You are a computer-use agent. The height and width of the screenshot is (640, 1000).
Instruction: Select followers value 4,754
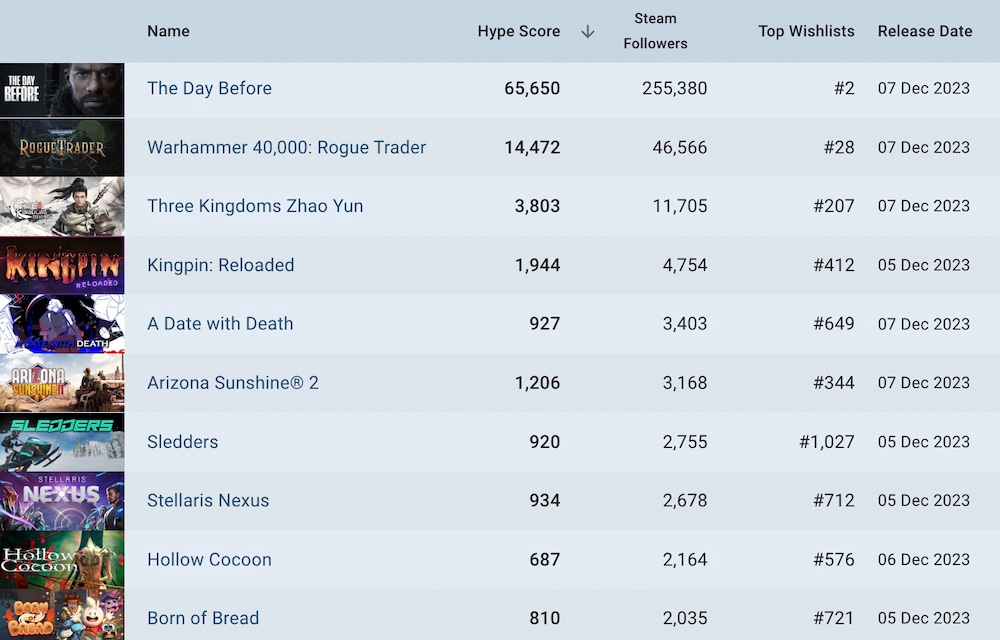[x=684, y=265]
